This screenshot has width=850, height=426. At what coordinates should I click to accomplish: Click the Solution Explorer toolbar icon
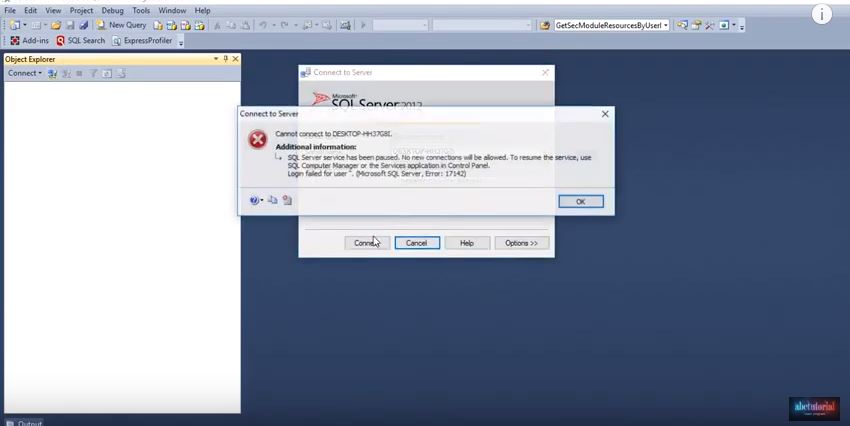point(682,25)
